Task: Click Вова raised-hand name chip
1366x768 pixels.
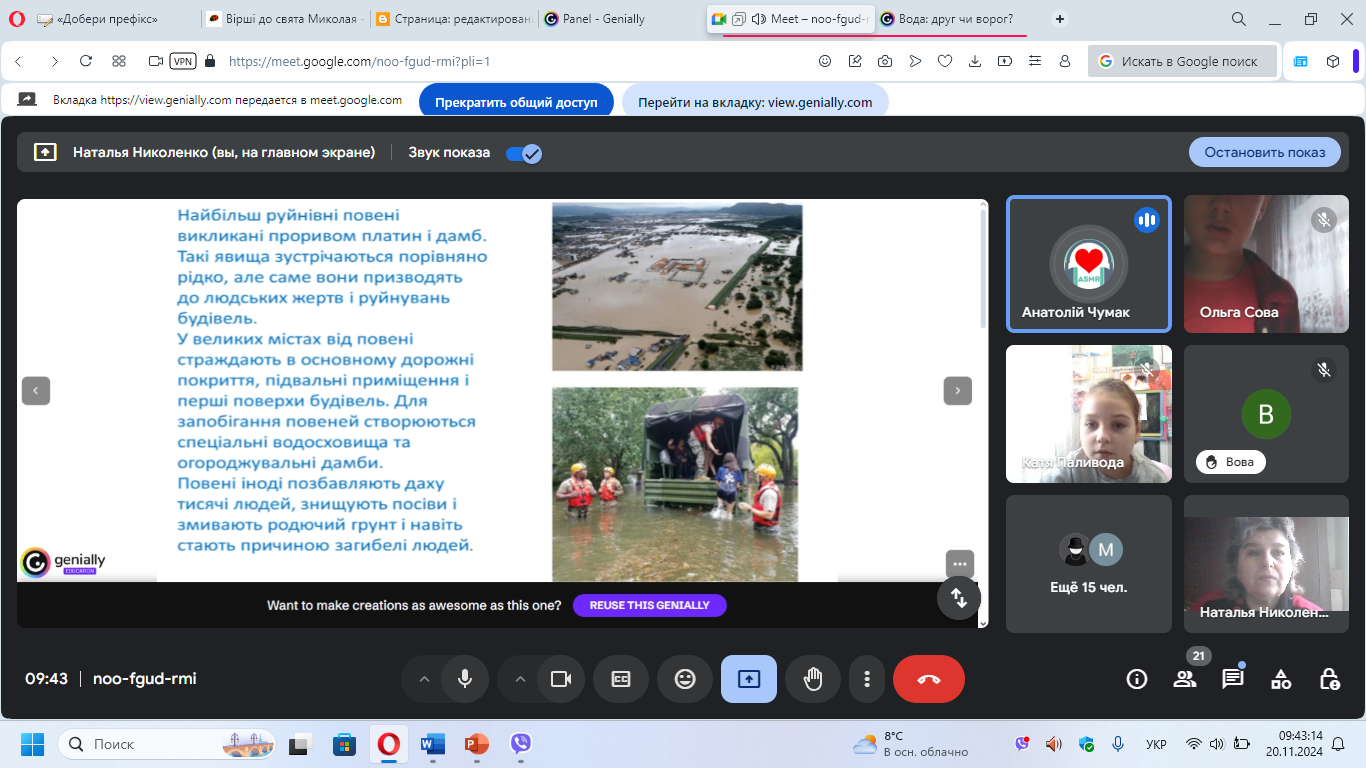Action: point(1231,462)
